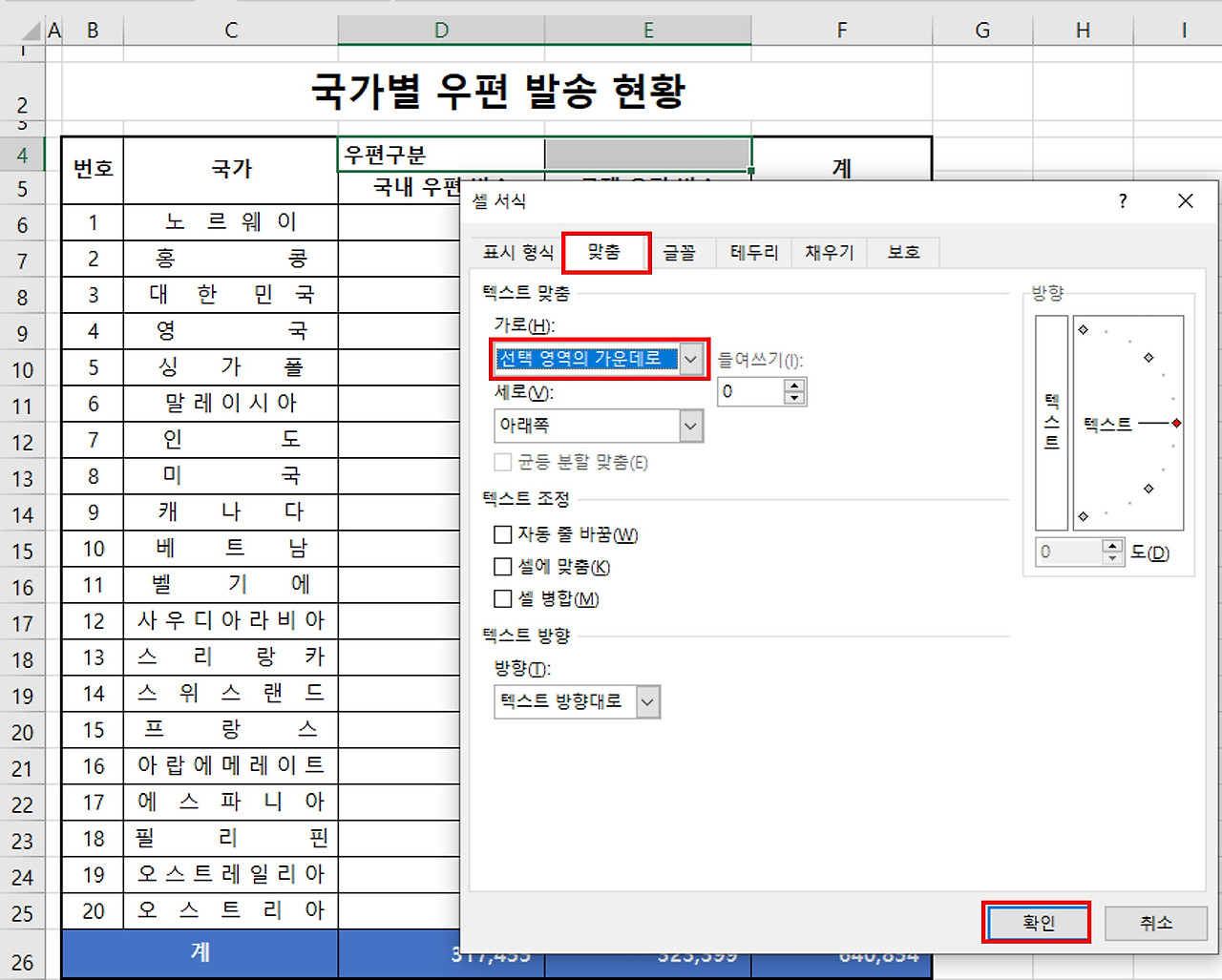
Task: Confirm the cell format with 확인
Action: coord(1037,923)
